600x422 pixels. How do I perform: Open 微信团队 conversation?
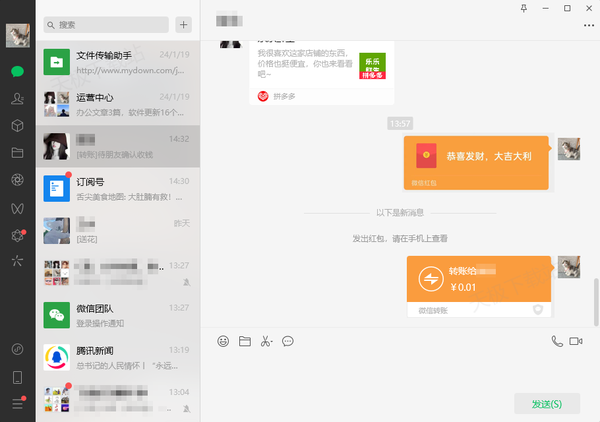click(118, 315)
